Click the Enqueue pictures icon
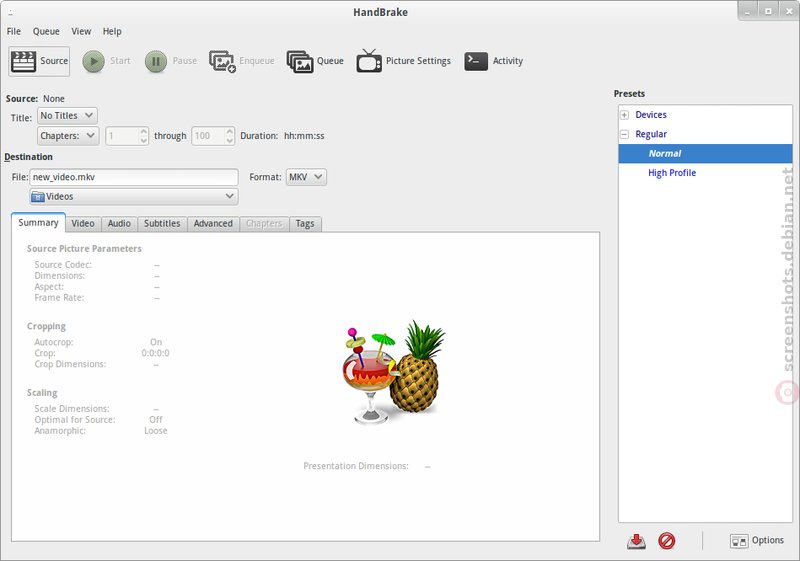The width and height of the screenshot is (800, 561). click(x=222, y=61)
